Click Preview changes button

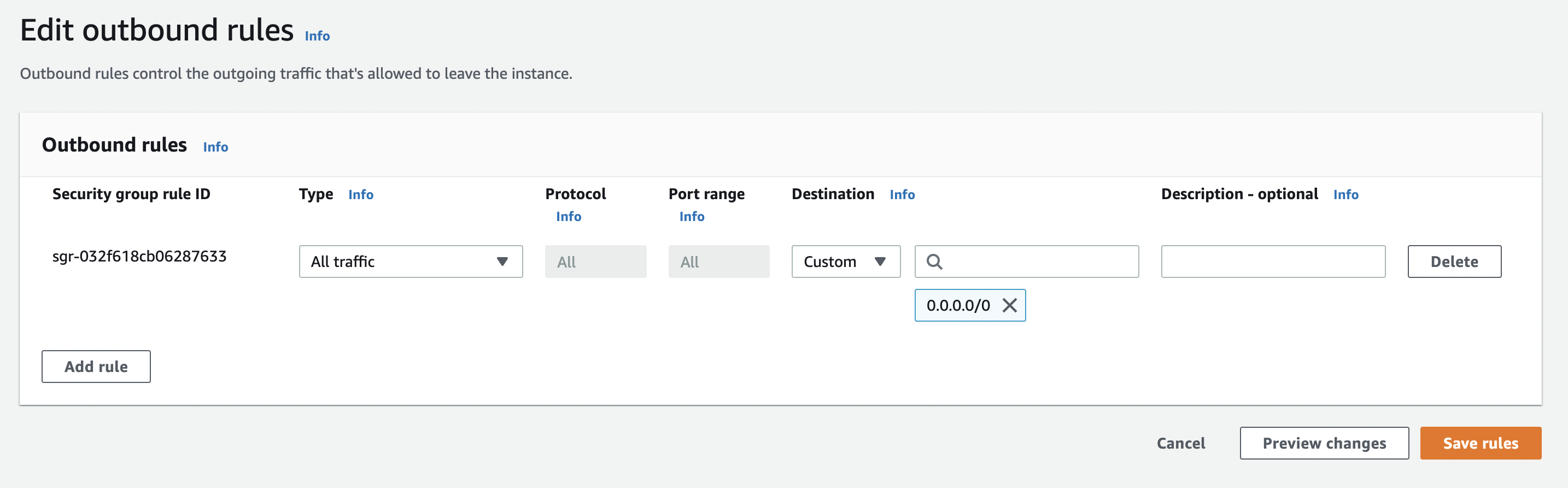[1323, 443]
